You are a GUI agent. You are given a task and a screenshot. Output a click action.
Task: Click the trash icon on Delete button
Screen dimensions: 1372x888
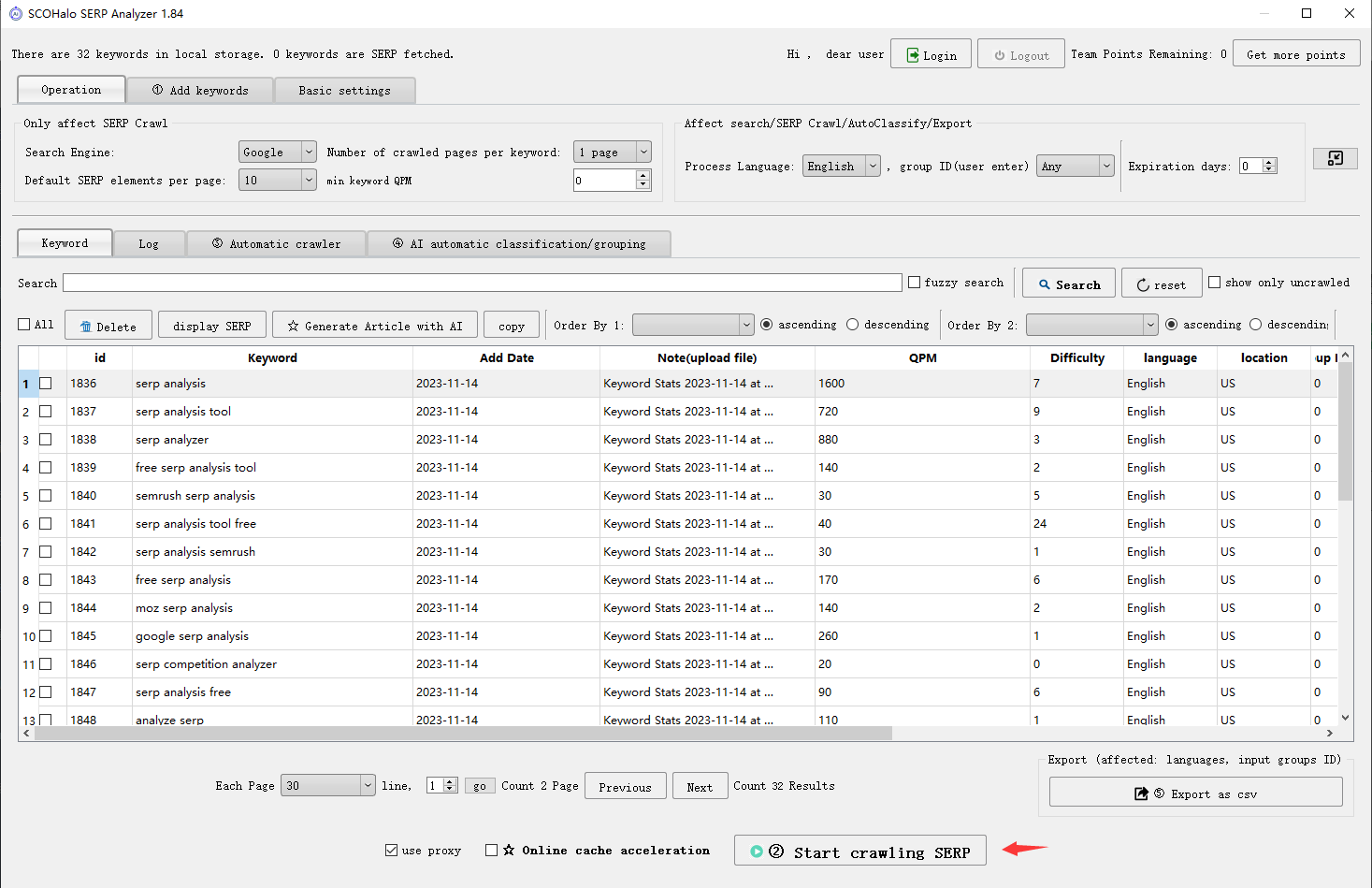(x=86, y=327)
